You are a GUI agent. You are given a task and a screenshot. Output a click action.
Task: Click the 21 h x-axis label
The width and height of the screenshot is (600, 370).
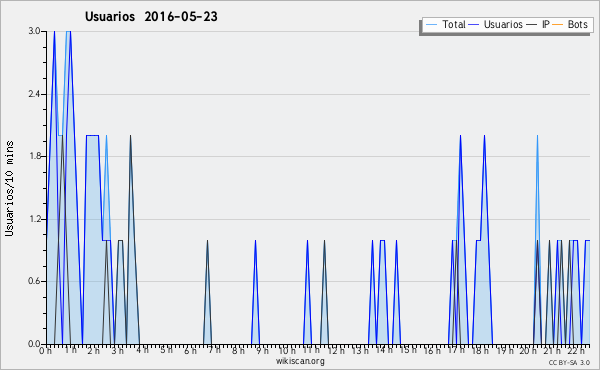tap(552, 350)
